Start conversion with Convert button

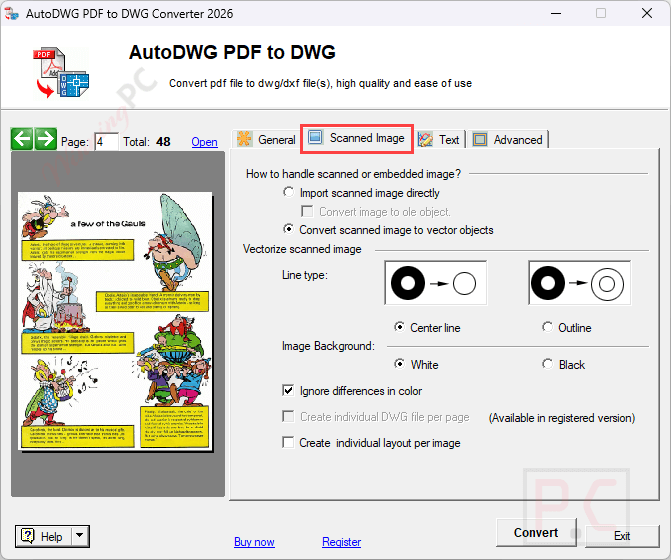pos(536,533)
